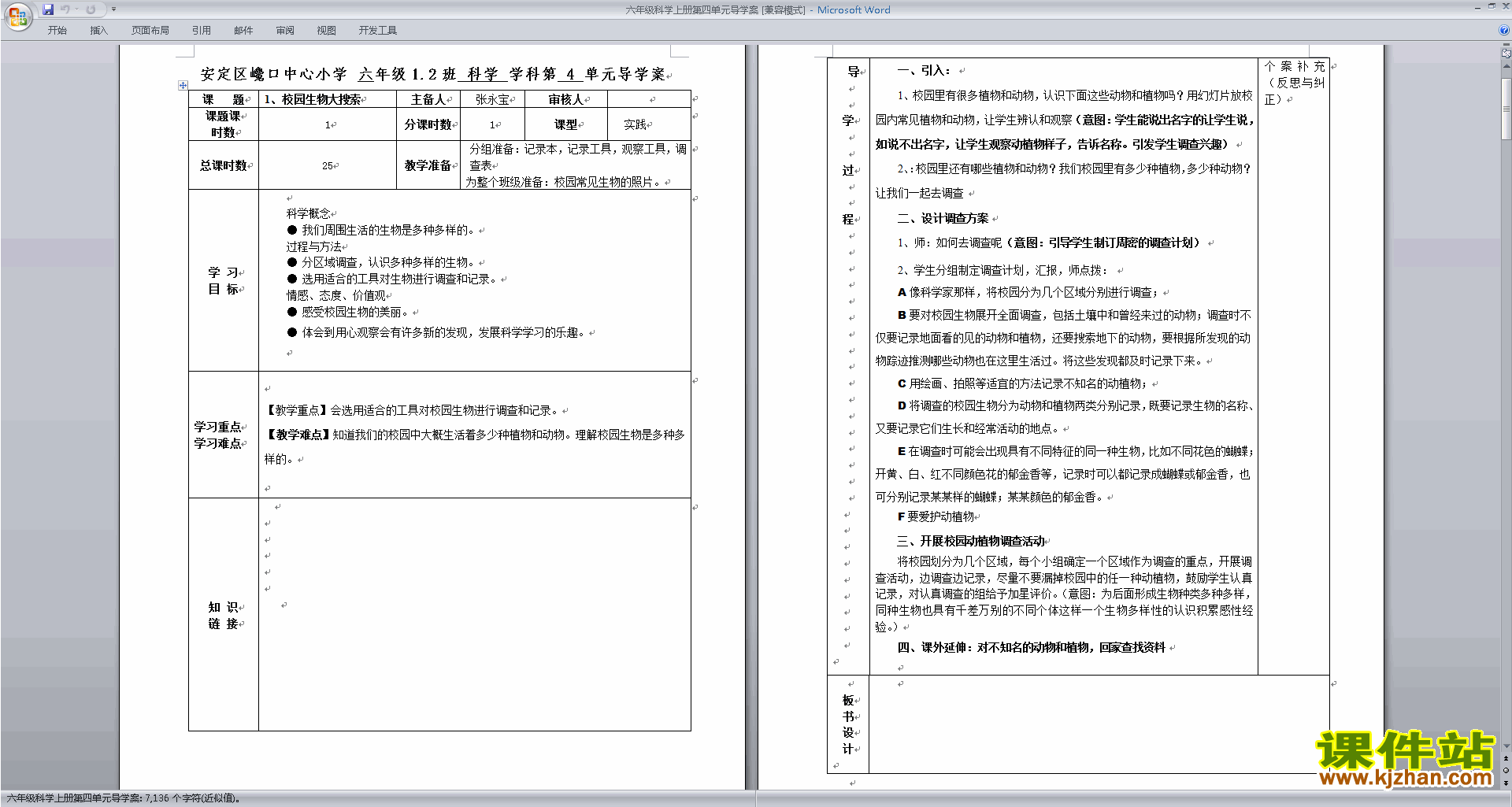Click the 分课时数 cell
The image size is (1512, 807).
[428, 124]
